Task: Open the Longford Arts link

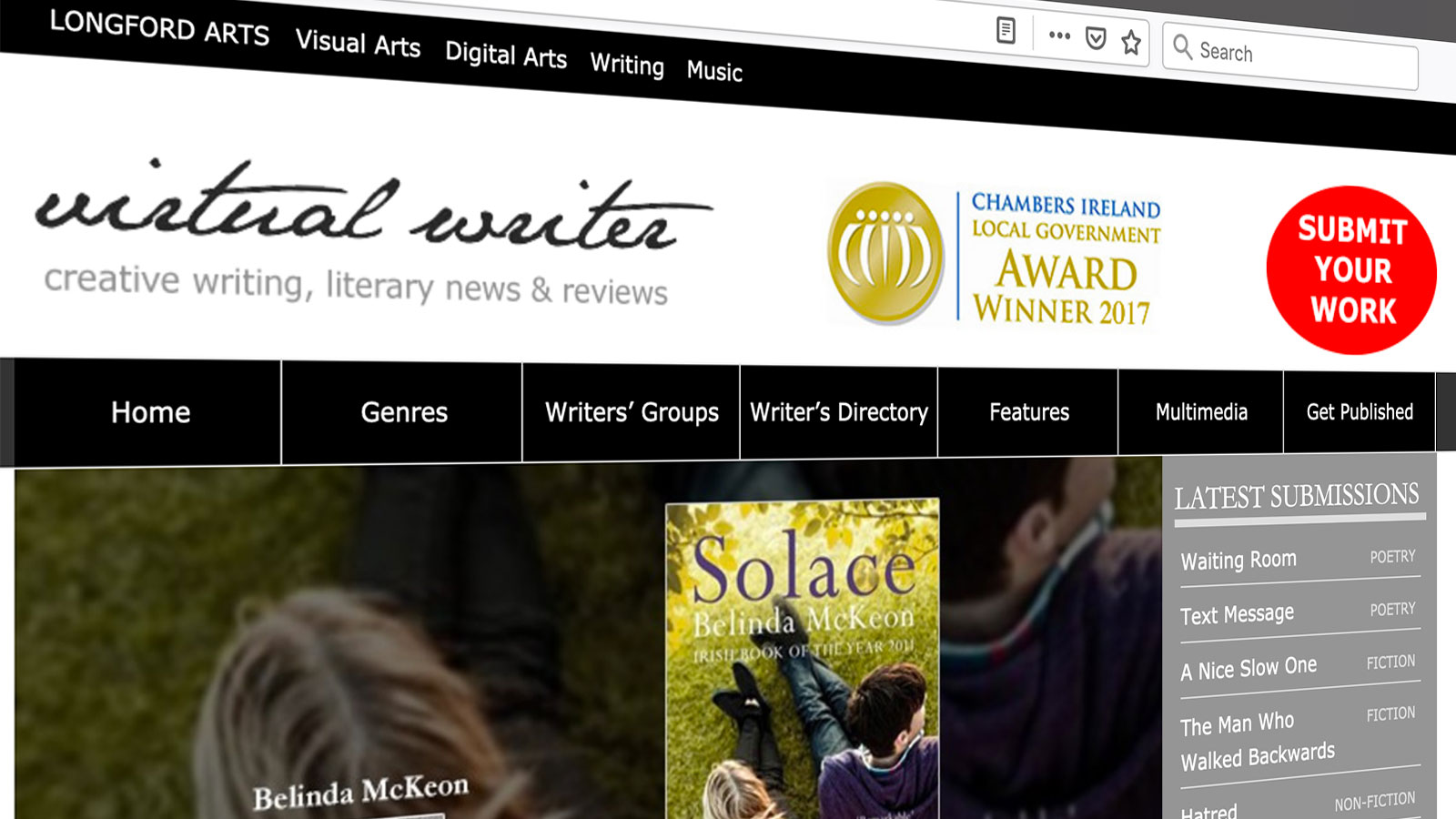Action: [159, 27]
